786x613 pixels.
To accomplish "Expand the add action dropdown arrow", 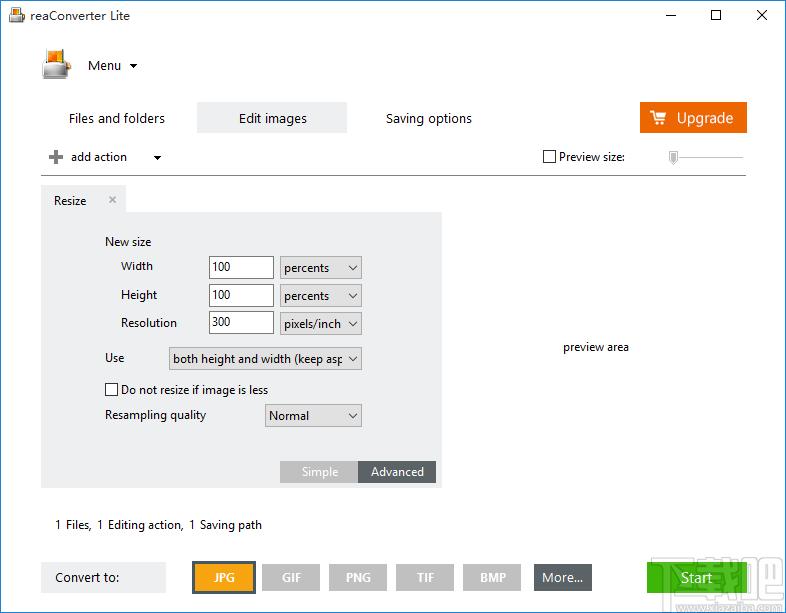I will (157, 157).
